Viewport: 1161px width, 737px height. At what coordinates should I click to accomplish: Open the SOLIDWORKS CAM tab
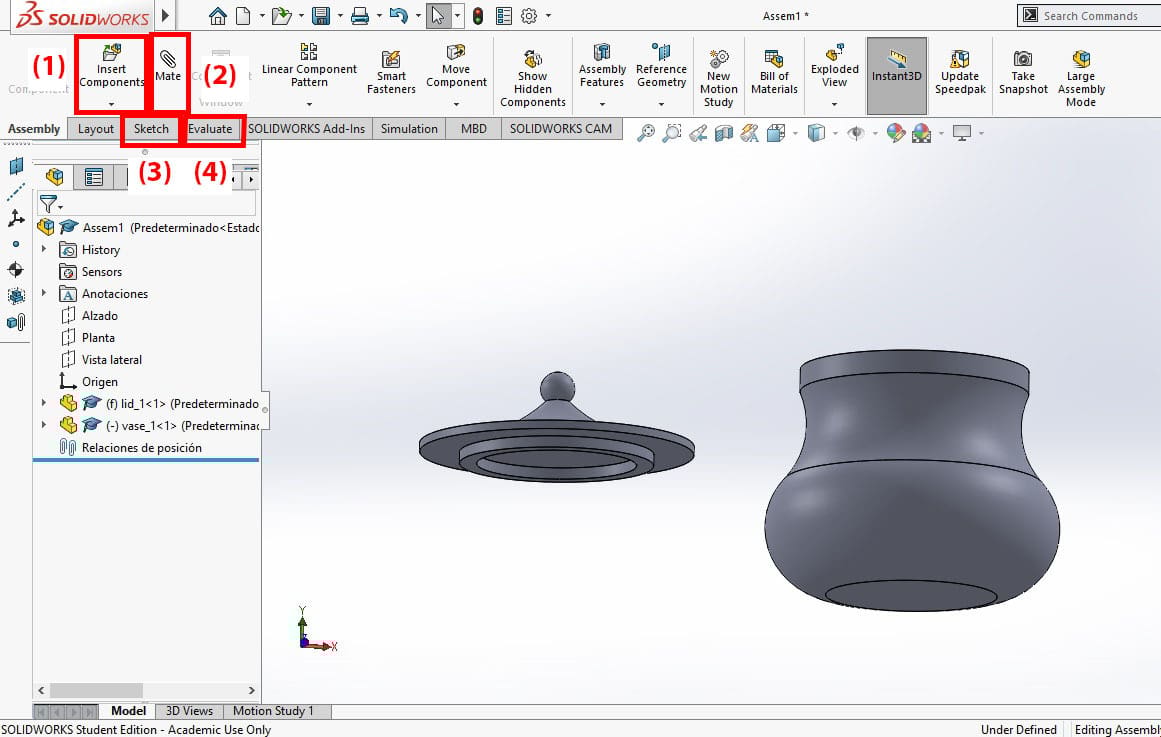click(x=561, y=129)
